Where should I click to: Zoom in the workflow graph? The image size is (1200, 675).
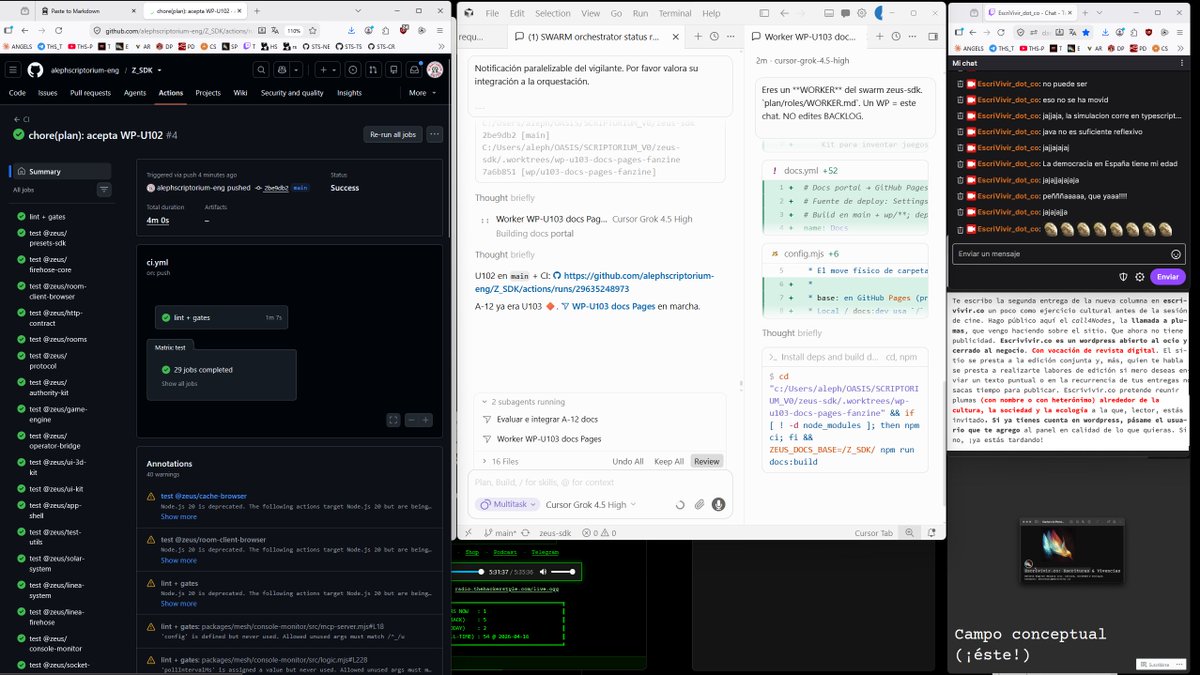coord(425,420)
